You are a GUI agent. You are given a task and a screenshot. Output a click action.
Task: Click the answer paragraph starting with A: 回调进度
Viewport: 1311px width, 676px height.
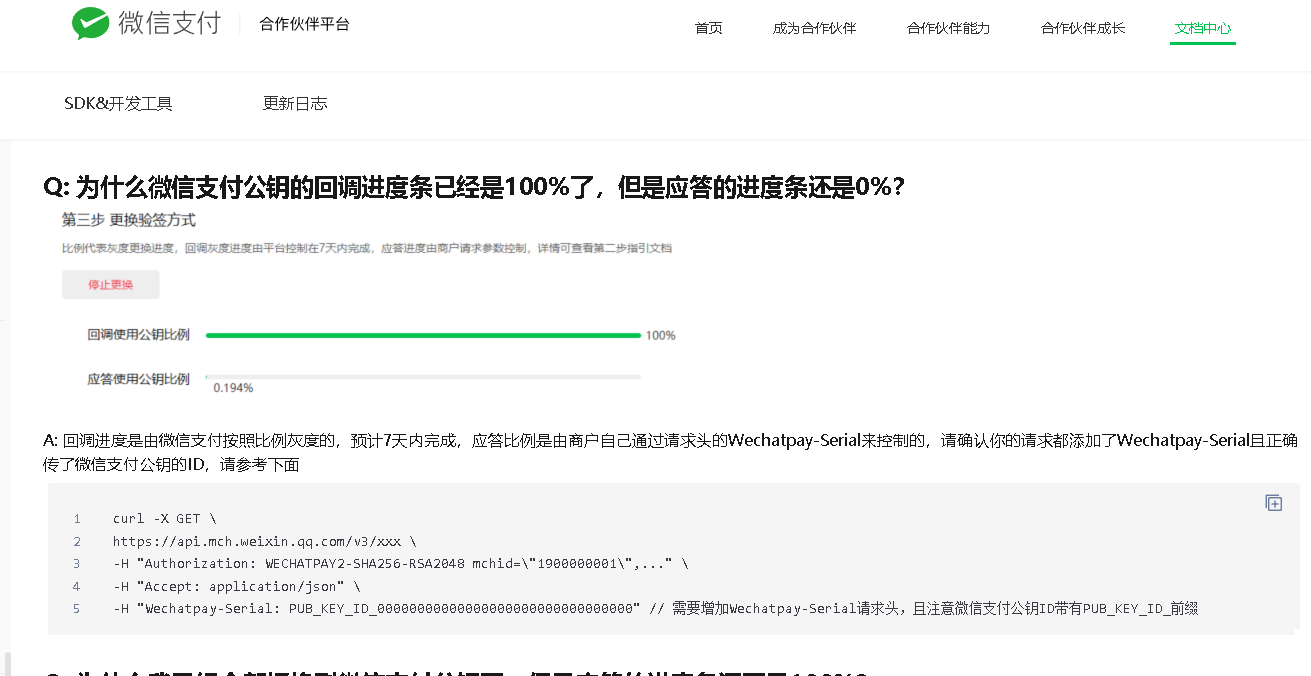671,453
